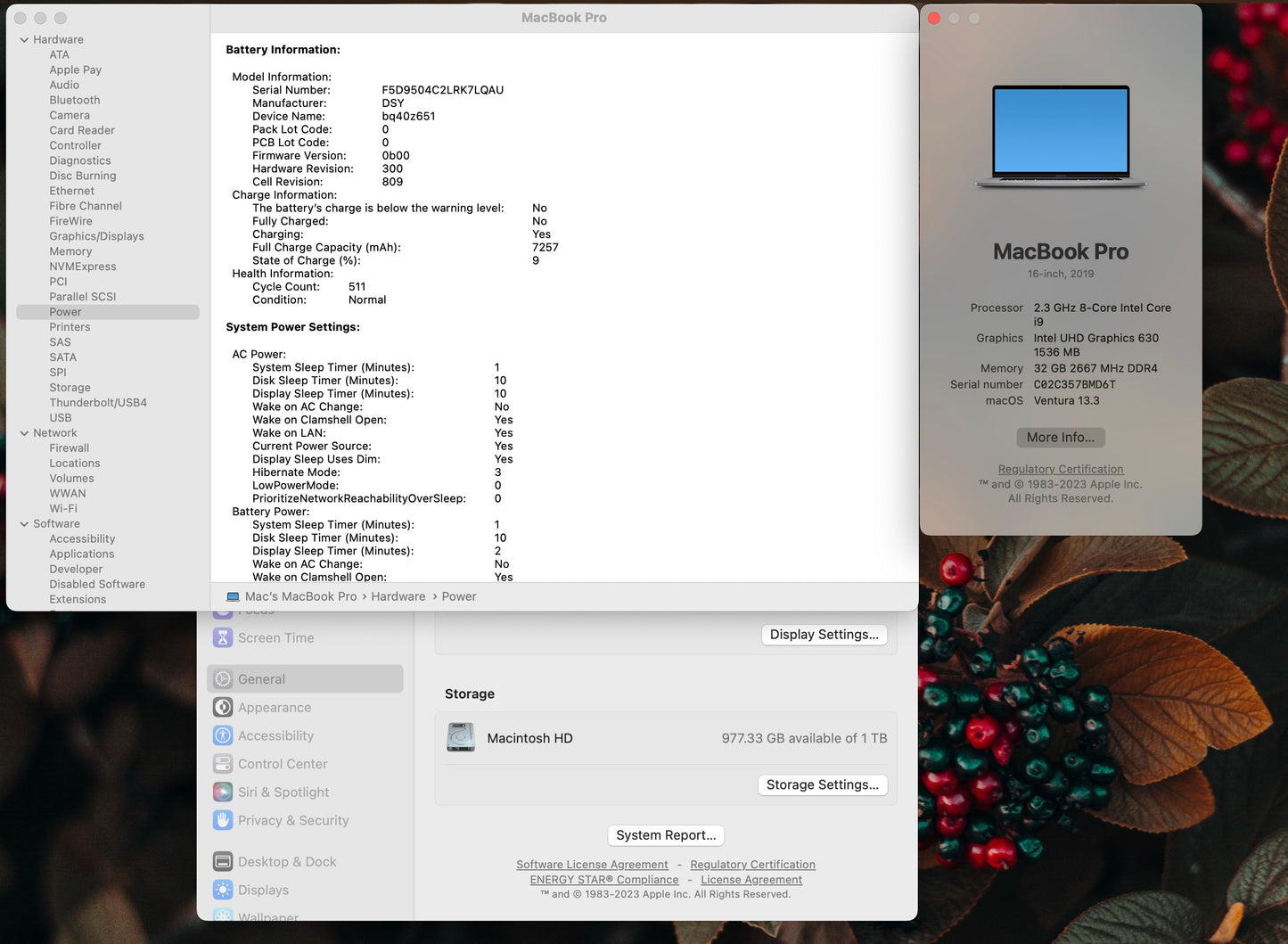Select Bluetooth under Hardware
The height and width of the screenshot is (944, 1288).
pos(74,100)
